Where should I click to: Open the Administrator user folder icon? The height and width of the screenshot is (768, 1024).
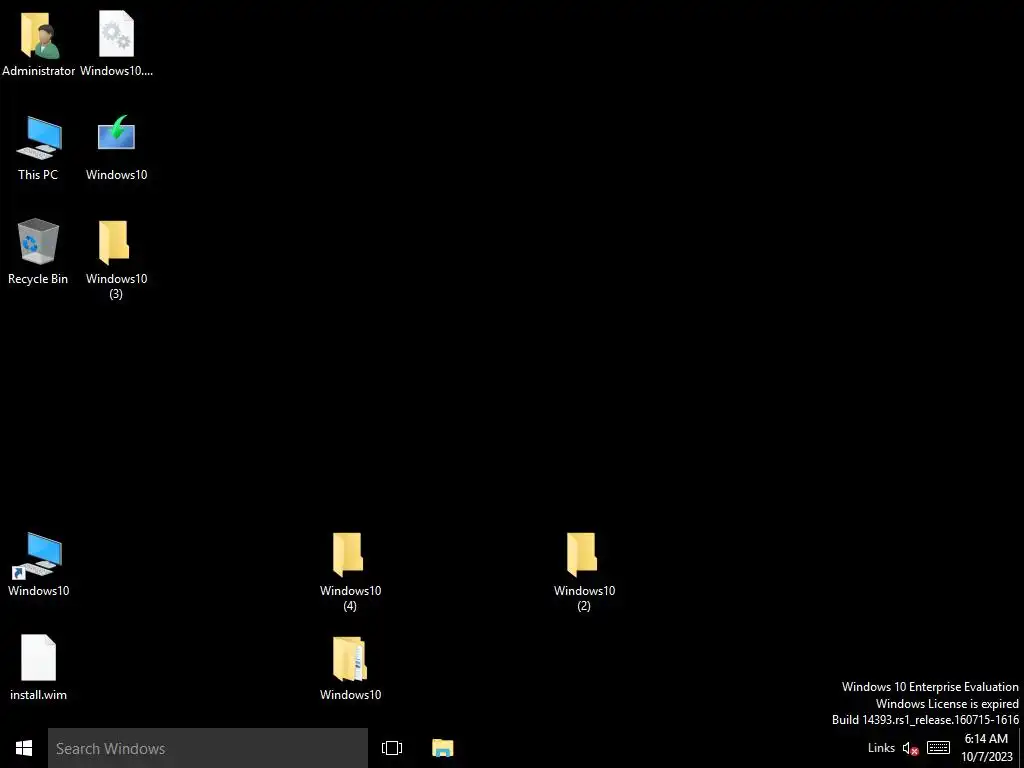pyautogui.click(x=39, y=37)
